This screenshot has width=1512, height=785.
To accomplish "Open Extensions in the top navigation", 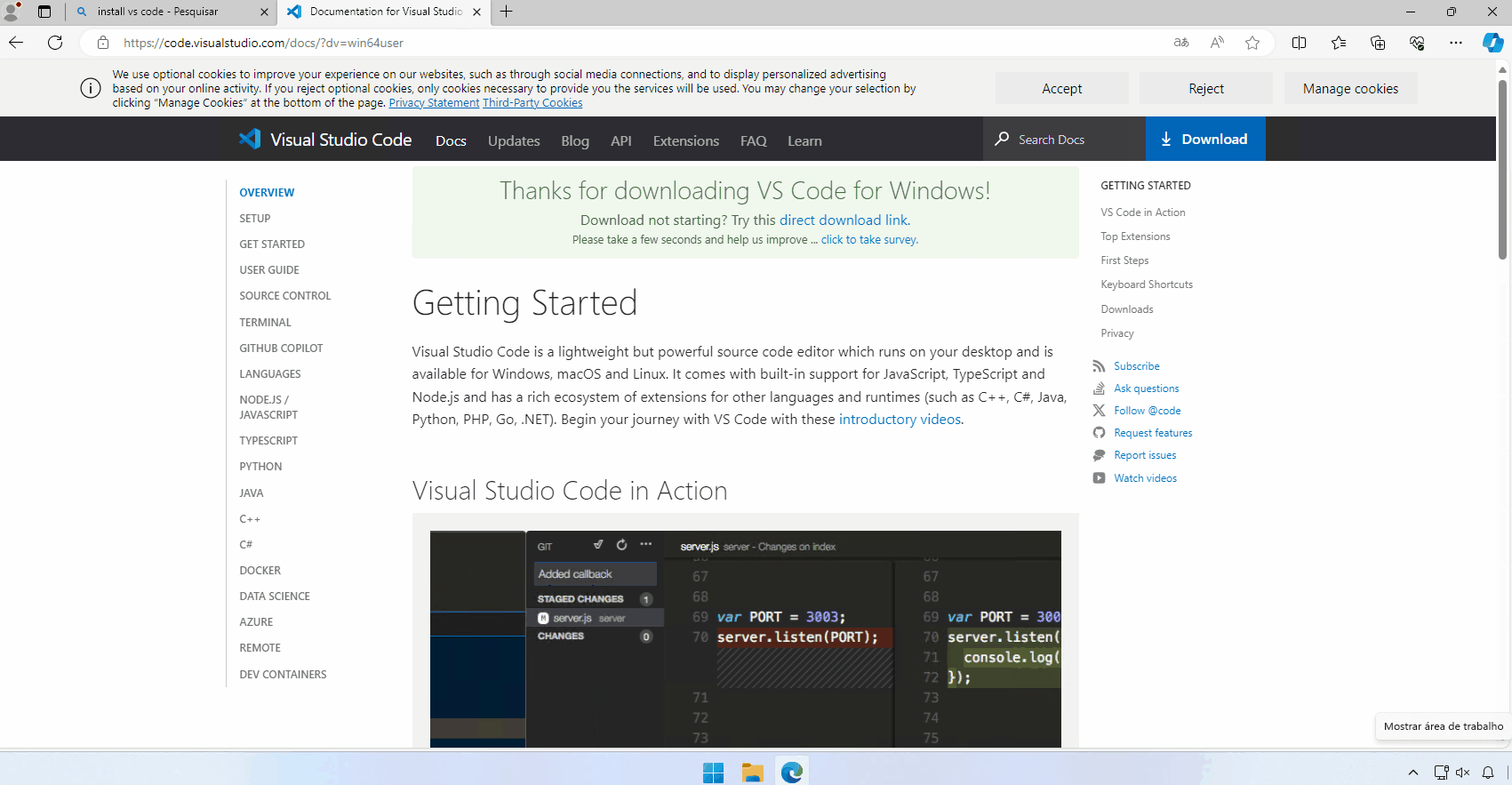I will [x=686, y=140].
